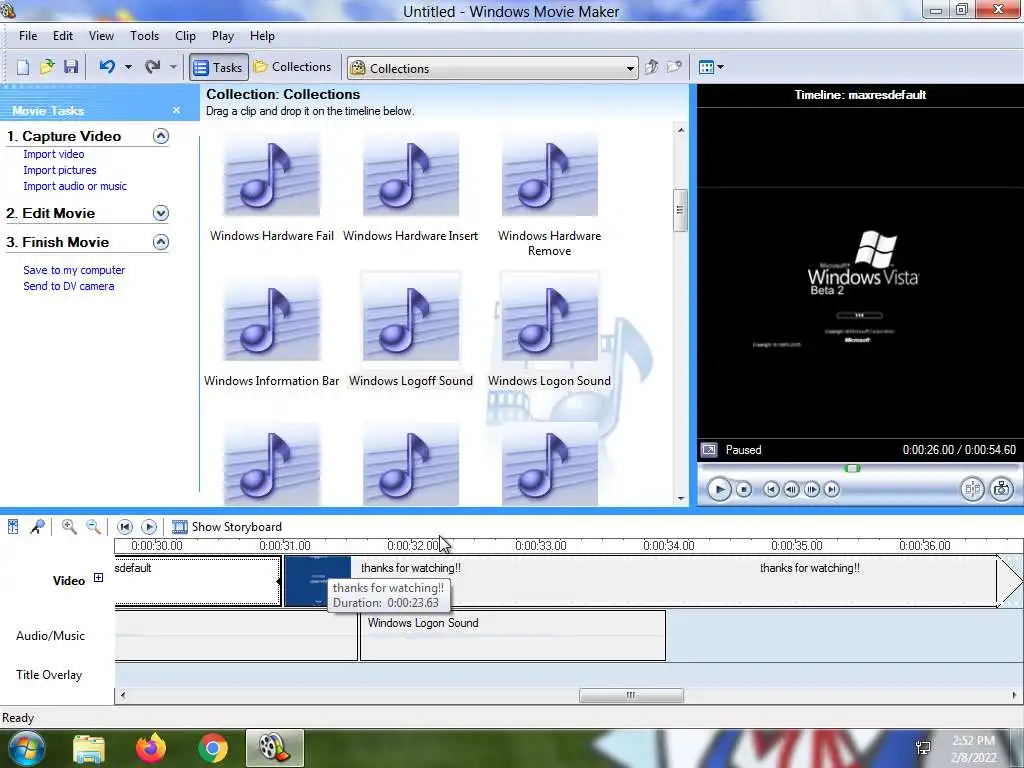Expand the Video track plus box

pos(98,577)
